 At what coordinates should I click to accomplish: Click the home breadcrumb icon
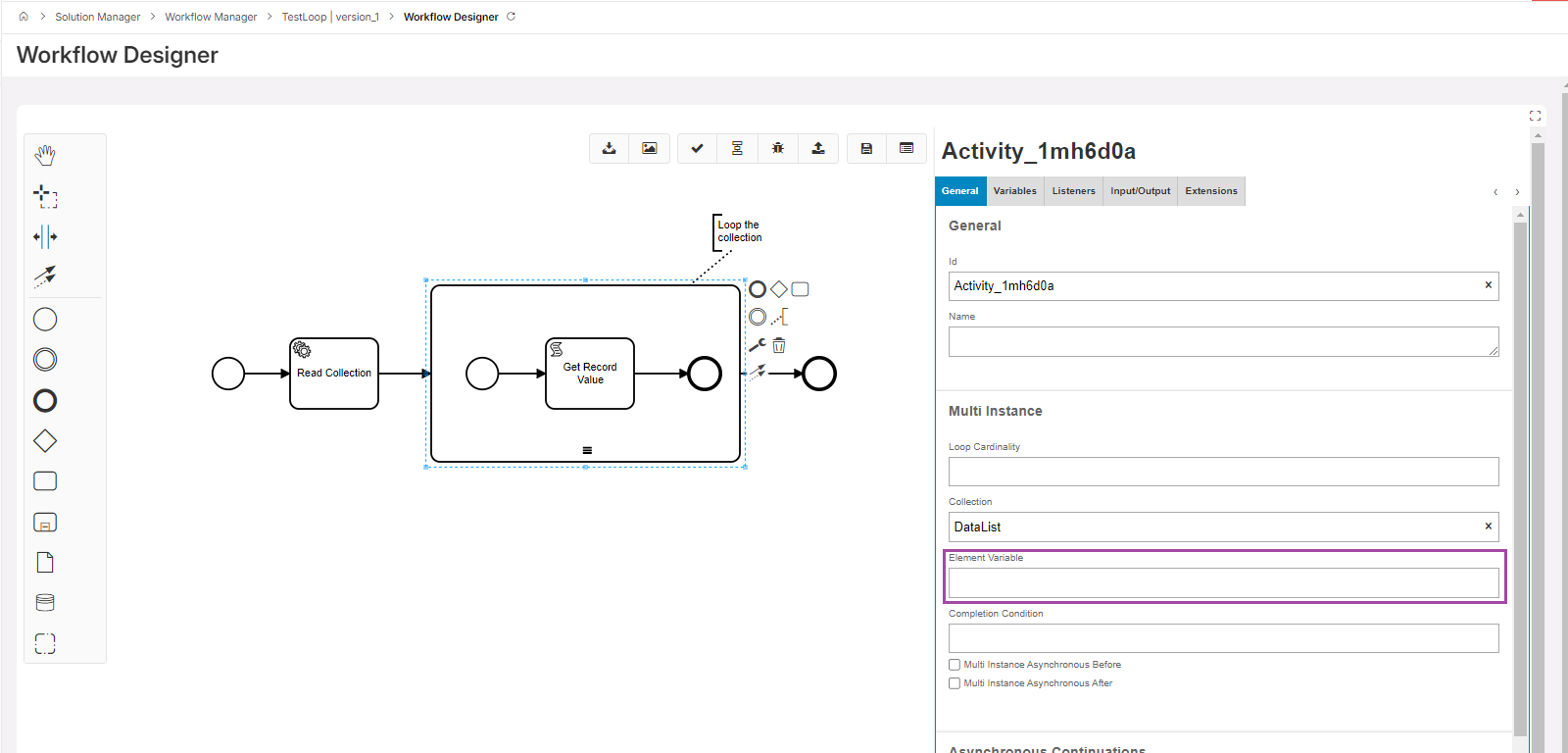tap(24, 17)
